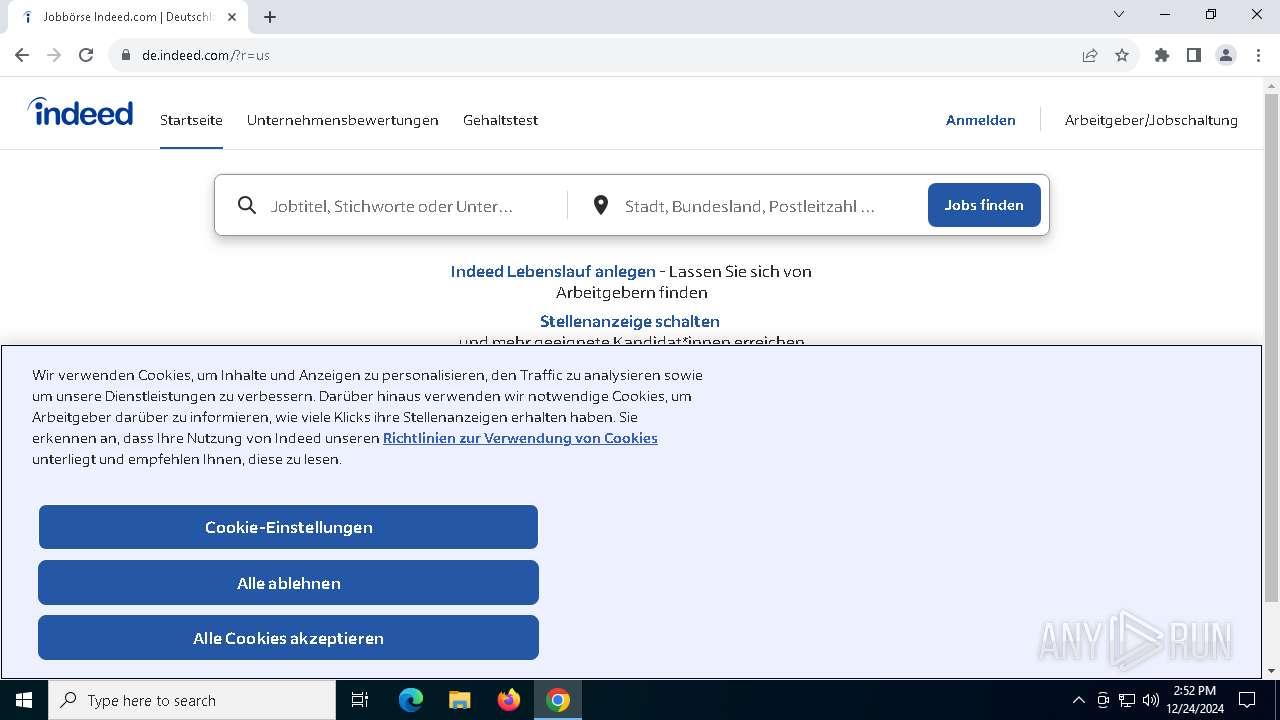Click the address bar URL
The height and width of the screenshot is (720, 1280).
[x=206, y=55]
